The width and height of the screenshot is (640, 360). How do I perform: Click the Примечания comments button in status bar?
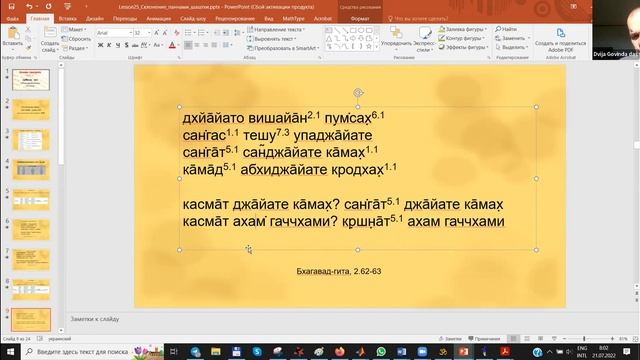(x=484, y=339)
